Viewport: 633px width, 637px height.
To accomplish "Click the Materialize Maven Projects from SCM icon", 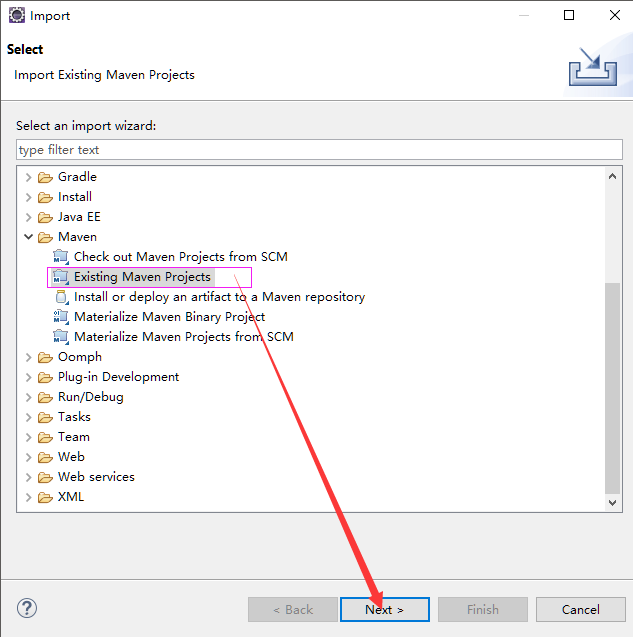I will (x=61, y=337).
